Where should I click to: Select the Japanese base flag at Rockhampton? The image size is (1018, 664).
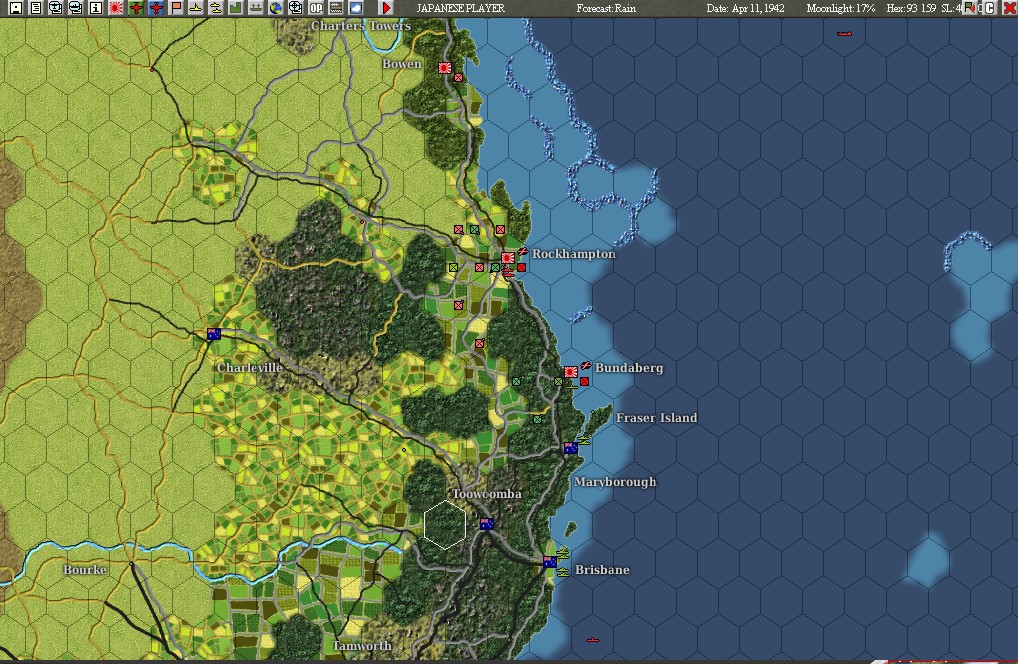[508, 258]
